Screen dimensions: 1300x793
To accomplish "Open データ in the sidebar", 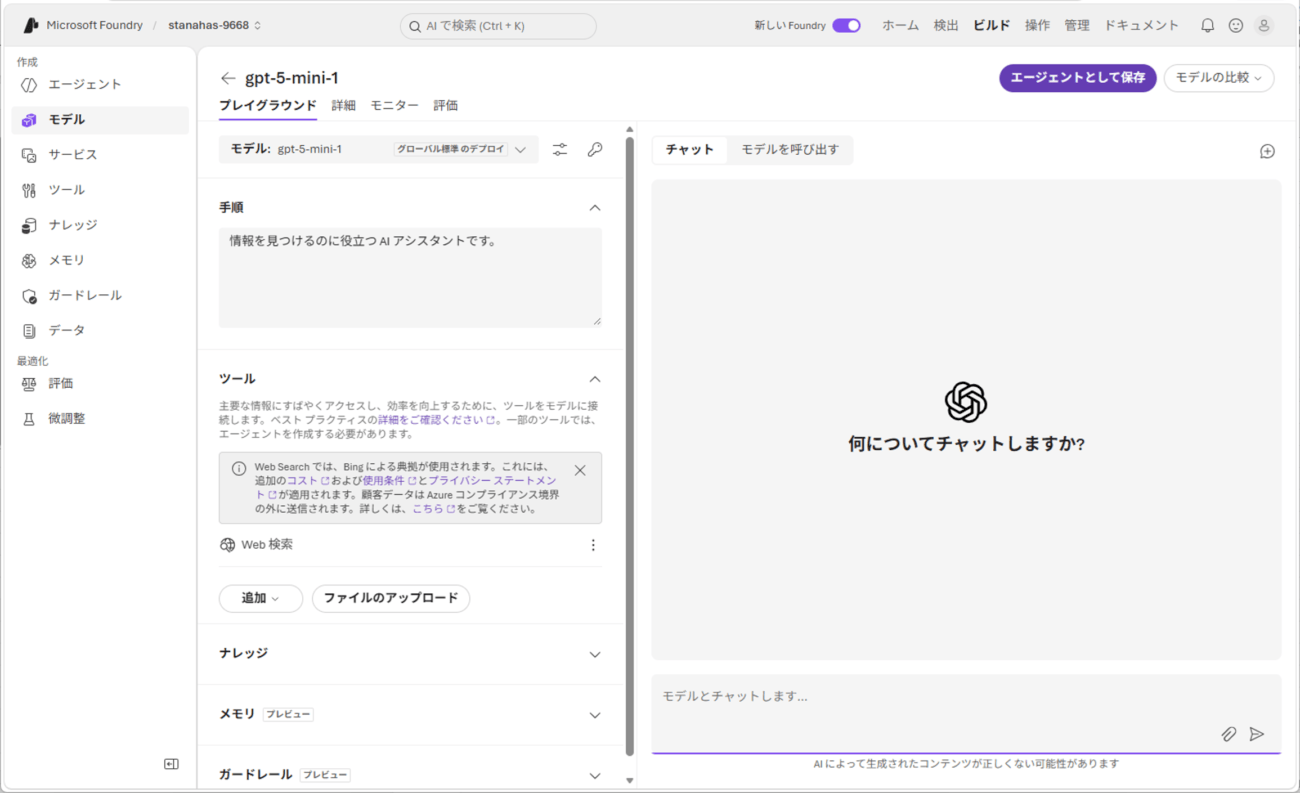I will pyautogui.click(x=100, y=330).
